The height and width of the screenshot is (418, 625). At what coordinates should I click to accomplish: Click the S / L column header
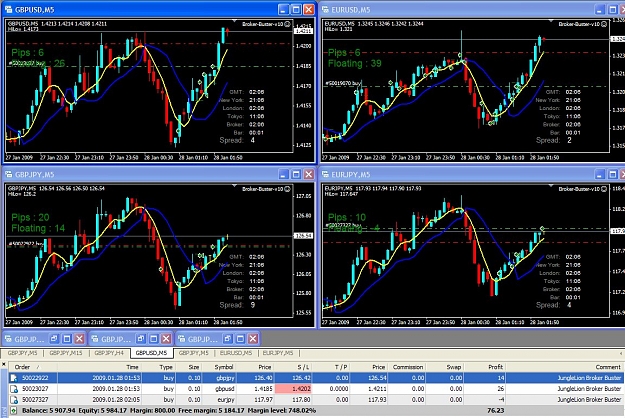tap(293, 367)
